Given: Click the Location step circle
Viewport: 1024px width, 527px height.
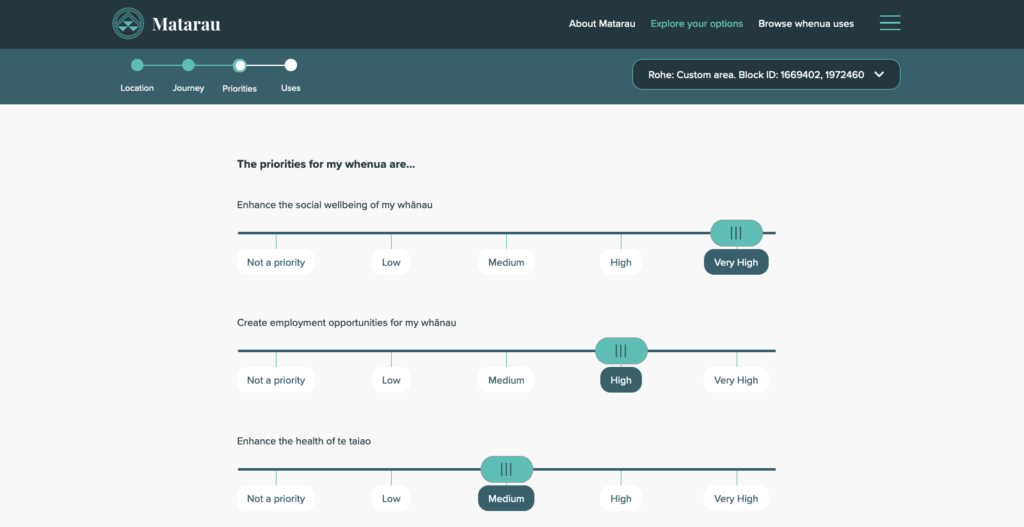Looking at the screenshot, I should 137,66.
